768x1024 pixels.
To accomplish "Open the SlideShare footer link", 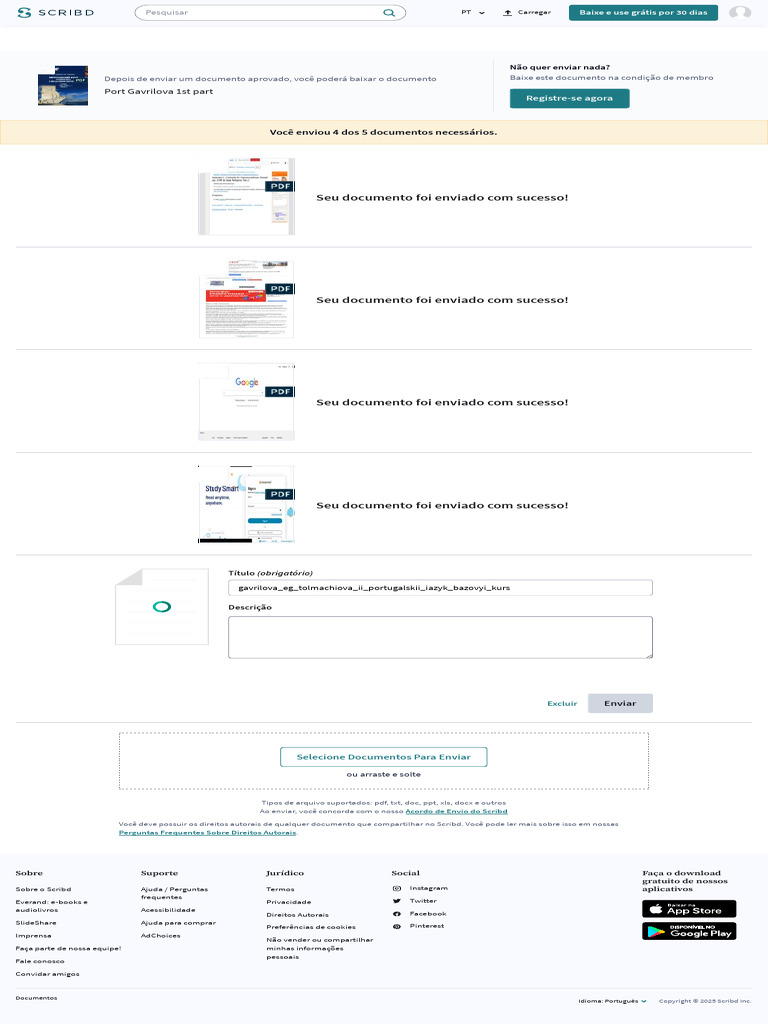I will pyautogui.click(x=36, y=923).
